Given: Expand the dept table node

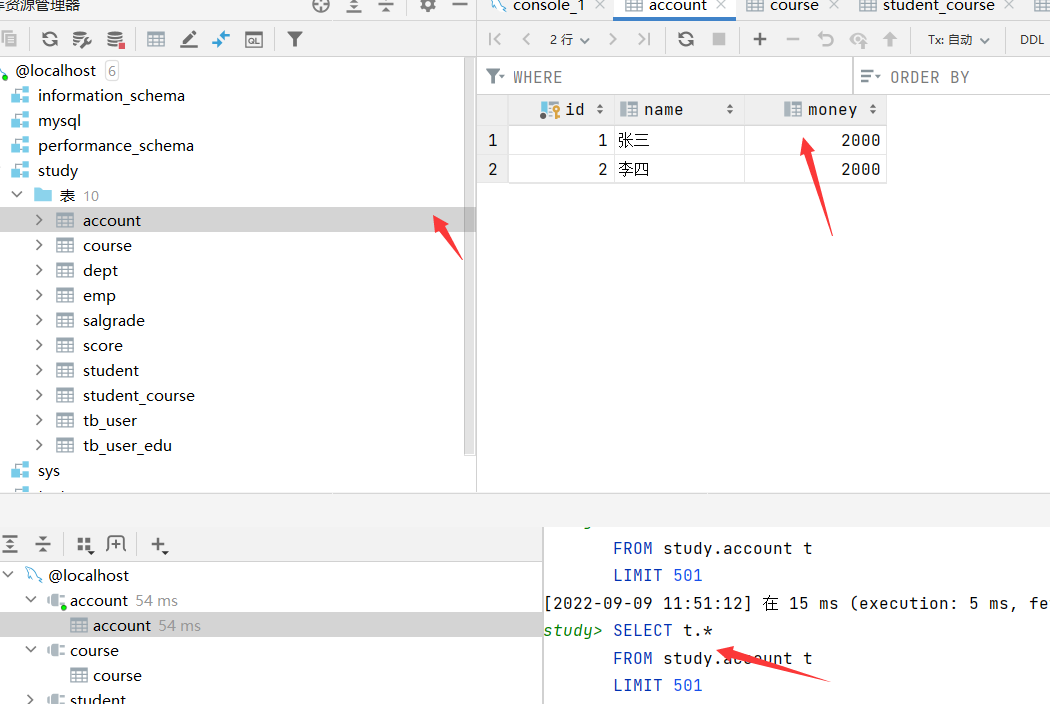Looking at the screenshot, I should tap(39, 270).
